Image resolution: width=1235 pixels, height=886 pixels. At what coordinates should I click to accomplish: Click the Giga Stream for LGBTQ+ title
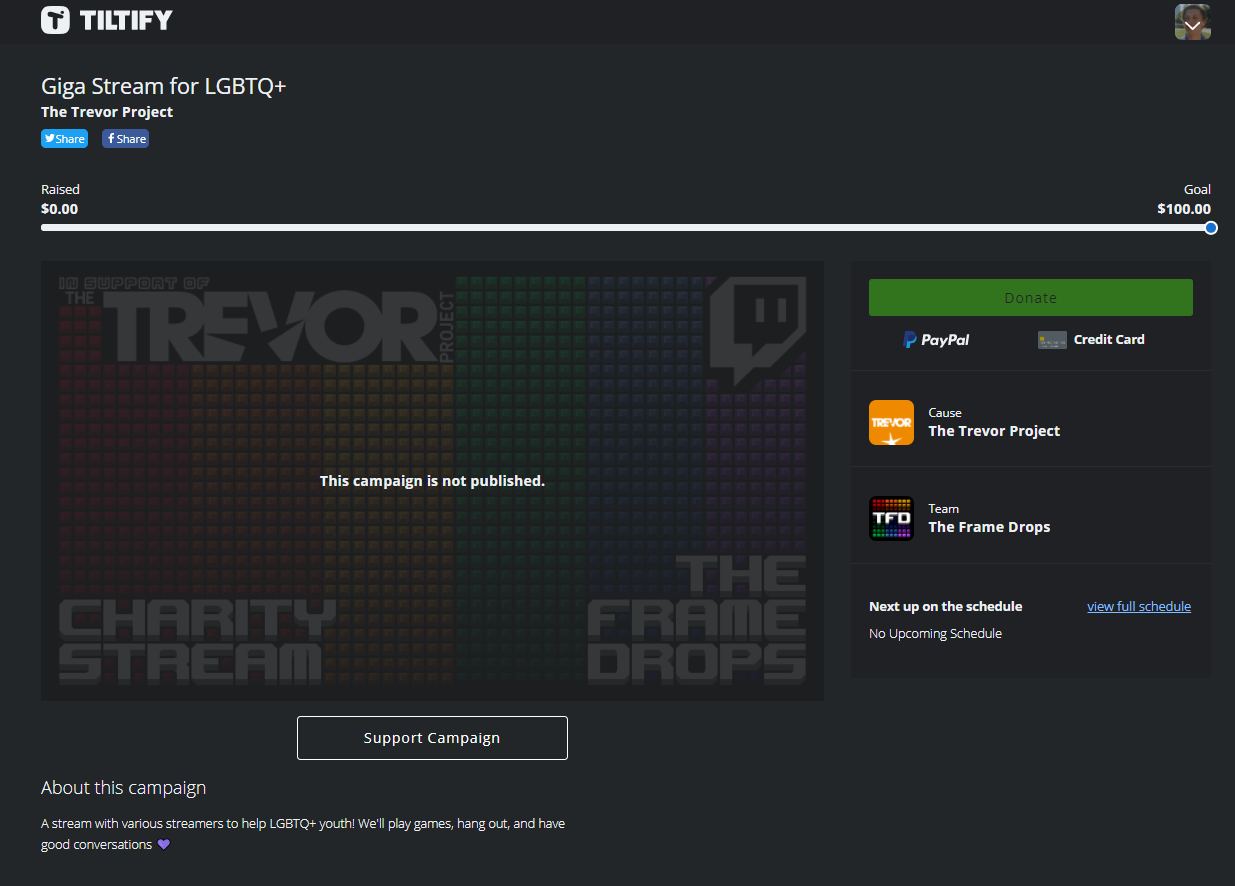click(x=164, y=86)
